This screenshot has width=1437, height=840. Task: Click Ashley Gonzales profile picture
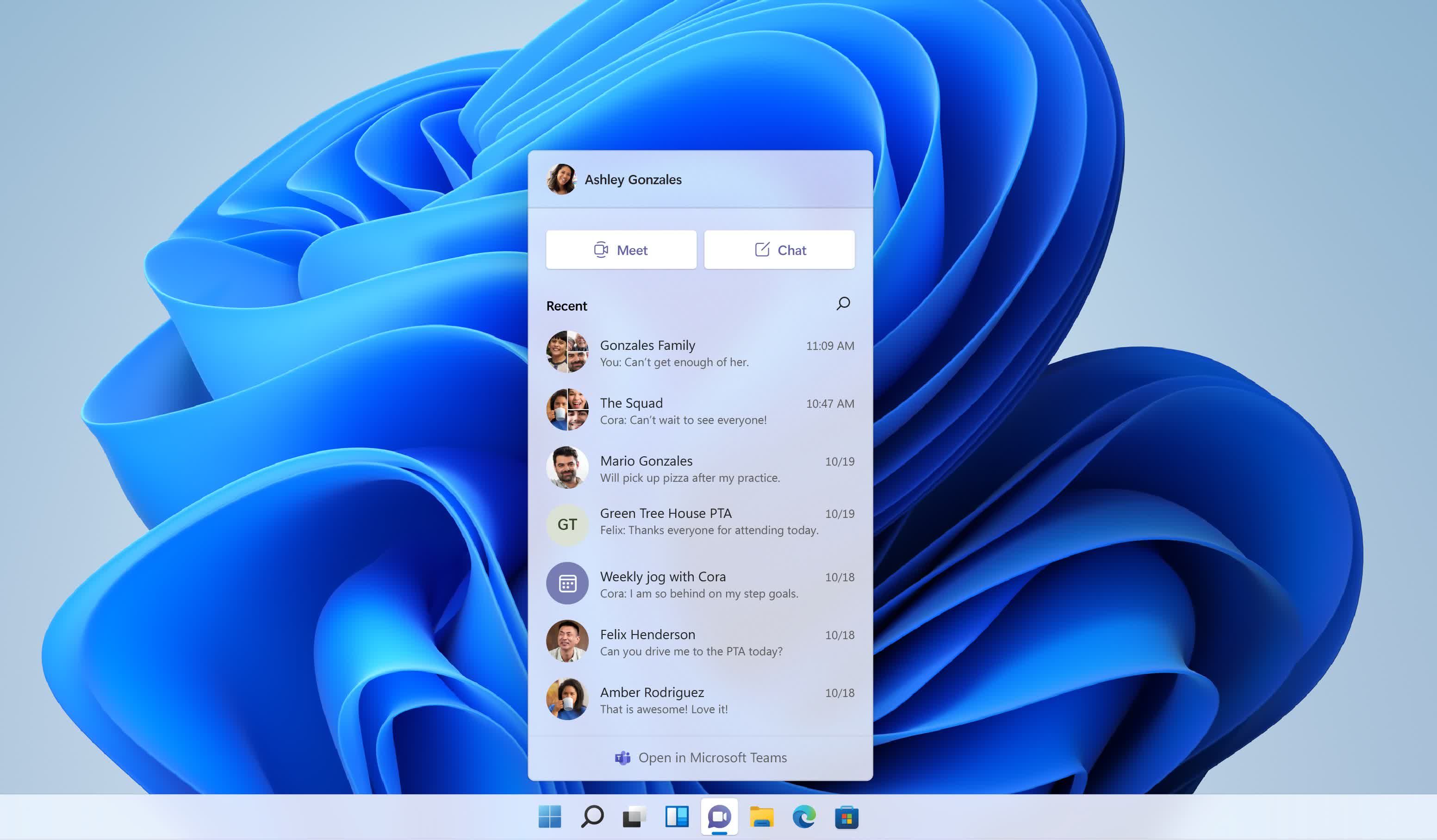coord(561,179)
